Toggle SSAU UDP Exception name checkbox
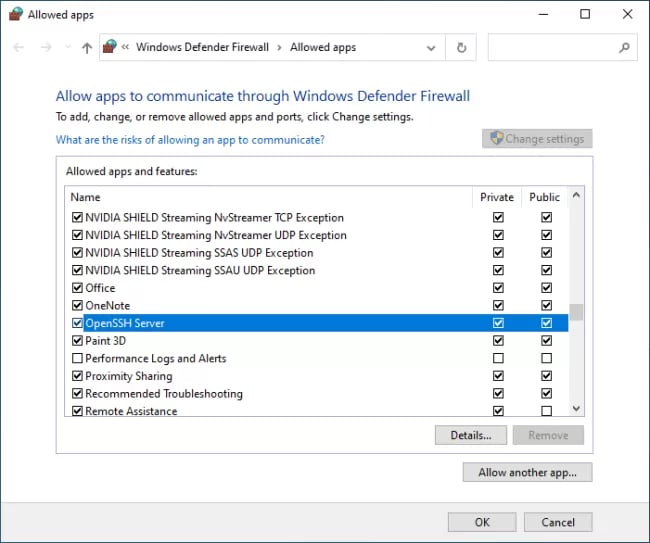Image resolution: width=650 pixels, height=543 pixels. click(x=77, y=270)
